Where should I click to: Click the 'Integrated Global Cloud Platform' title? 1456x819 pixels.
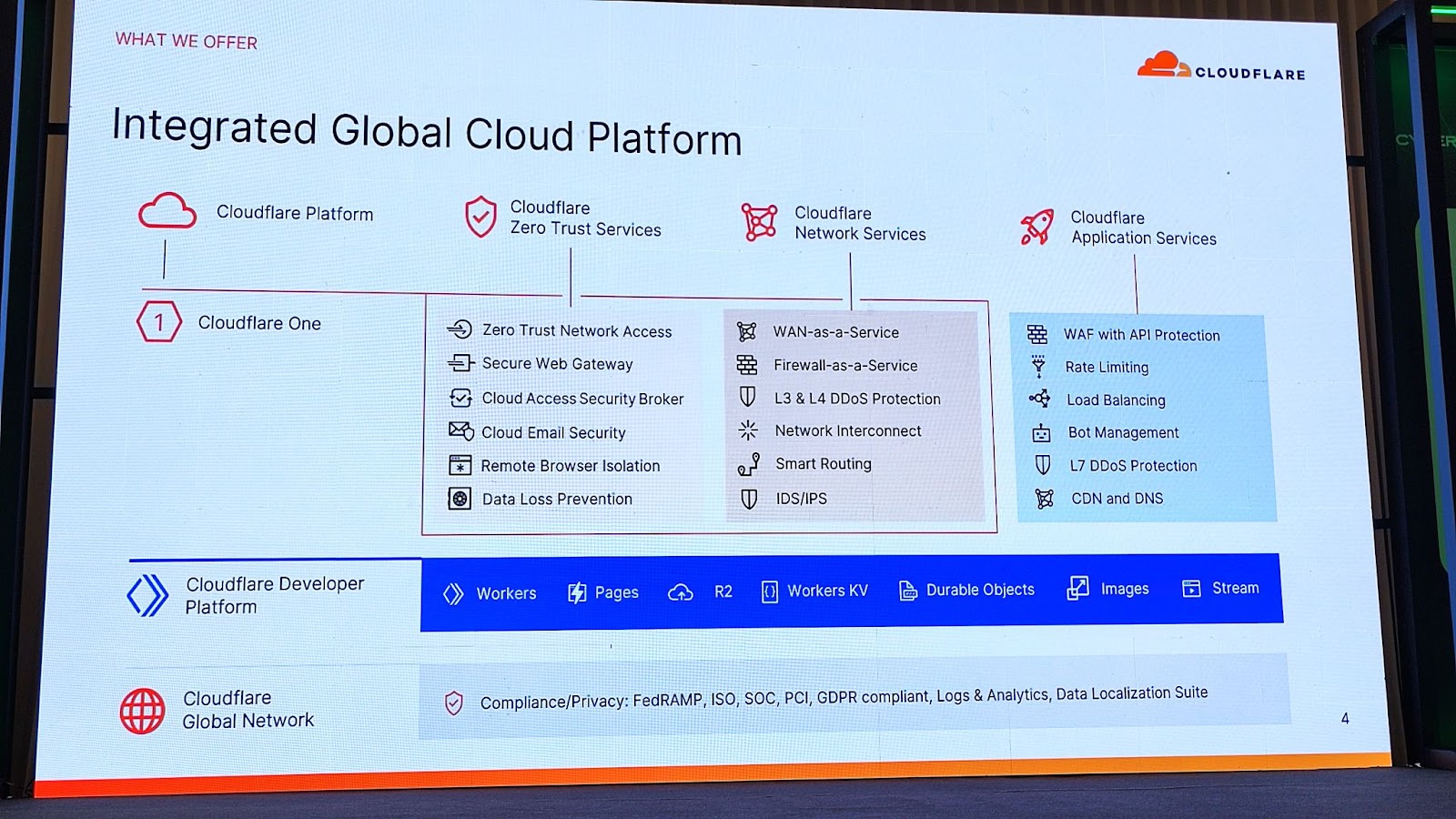(427, 132)
